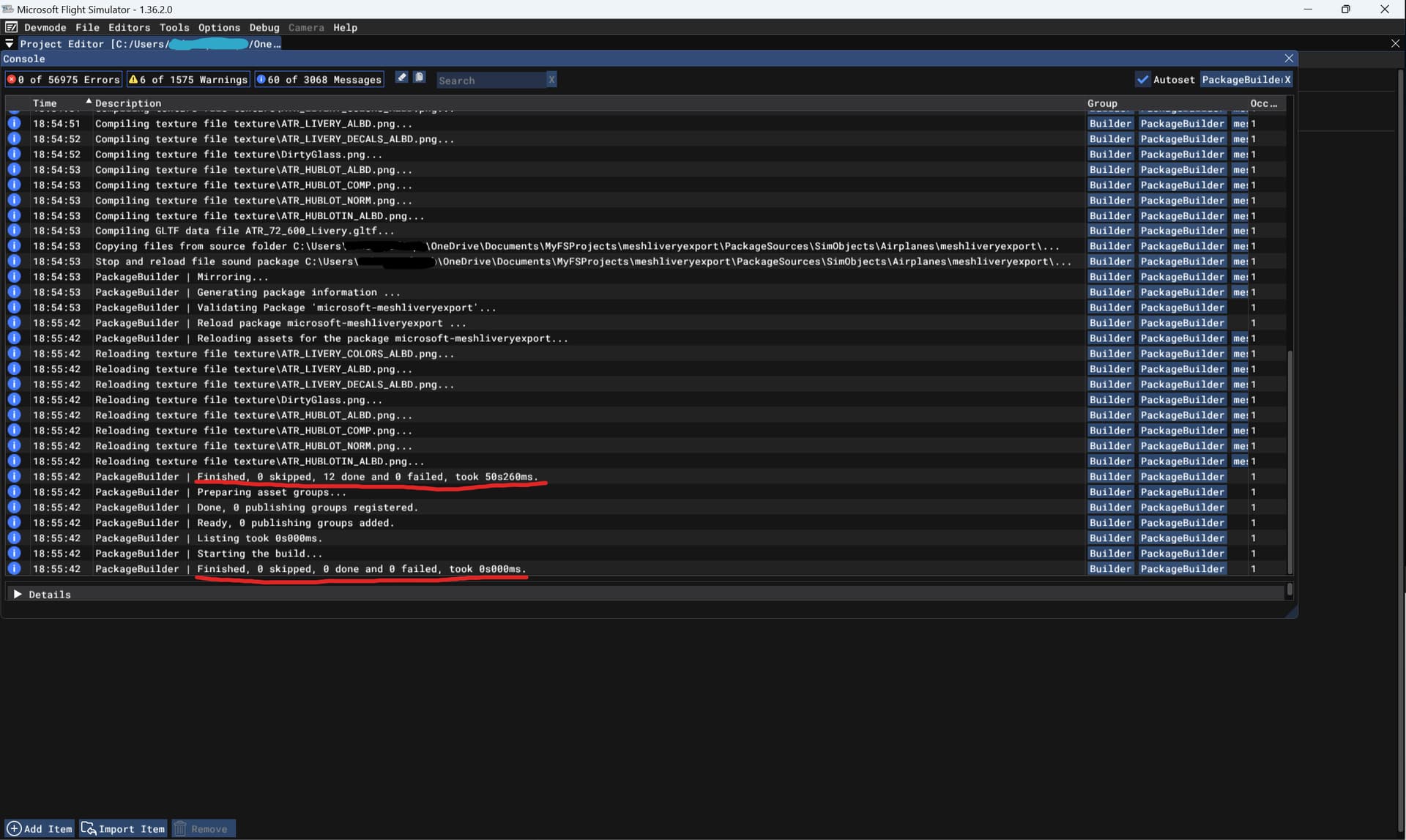
Task: Clear the console with the eraser icon
Action: (x=401, y=76)
